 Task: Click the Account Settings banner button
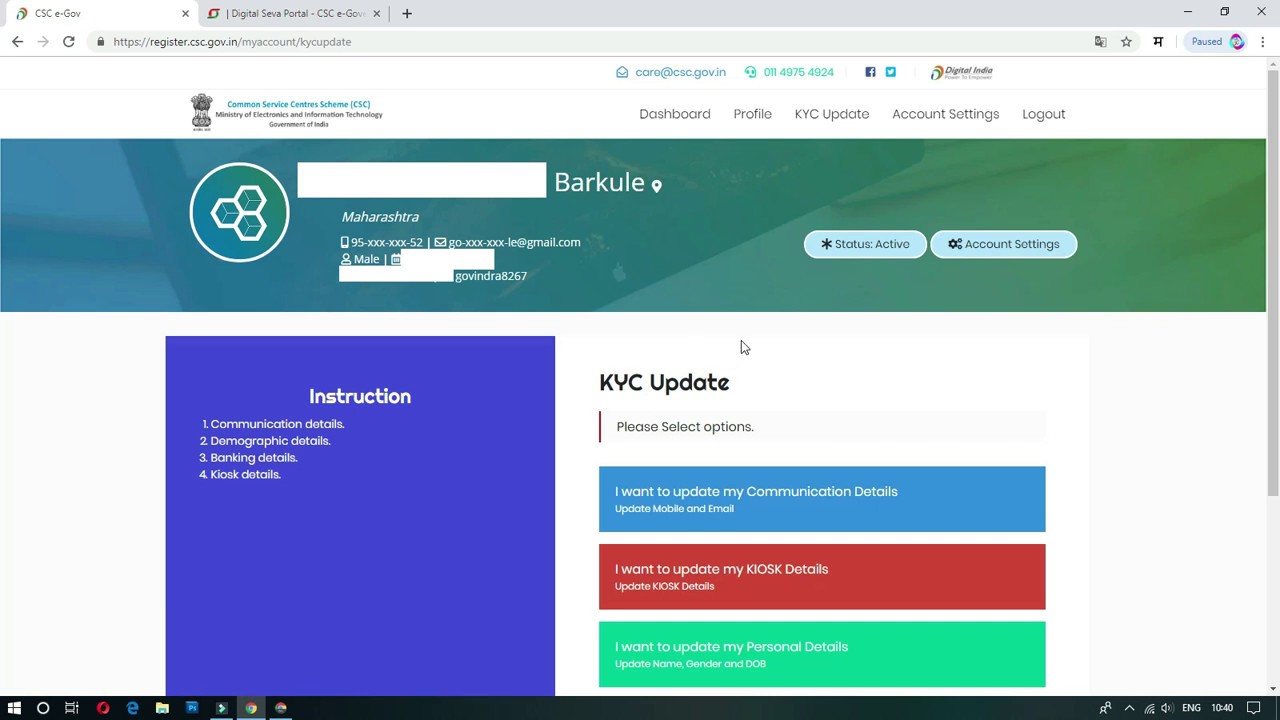[x=1004, y=244]
